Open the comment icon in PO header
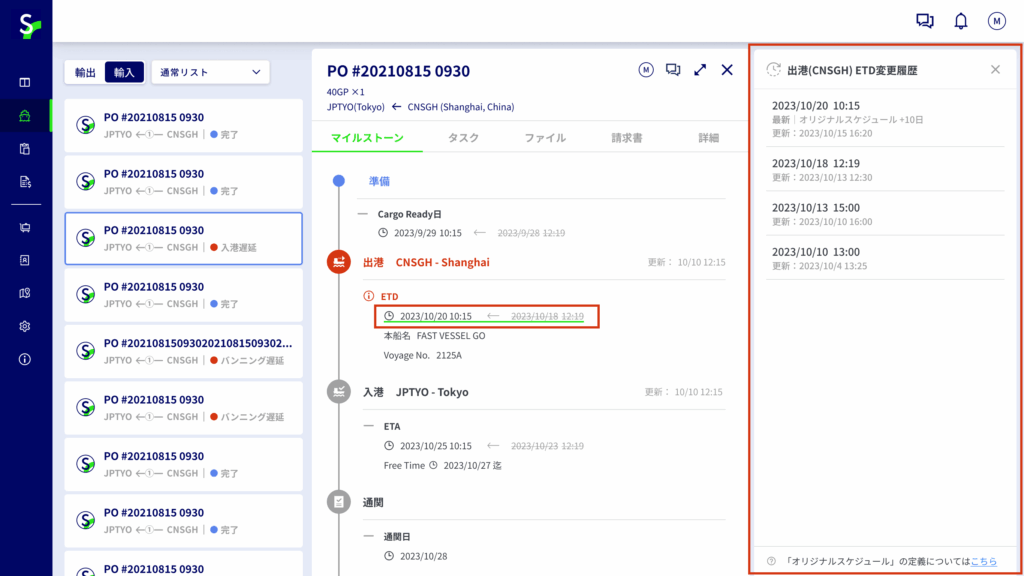This screenshot has width=1024, height=576. click(x=673, y=70)
